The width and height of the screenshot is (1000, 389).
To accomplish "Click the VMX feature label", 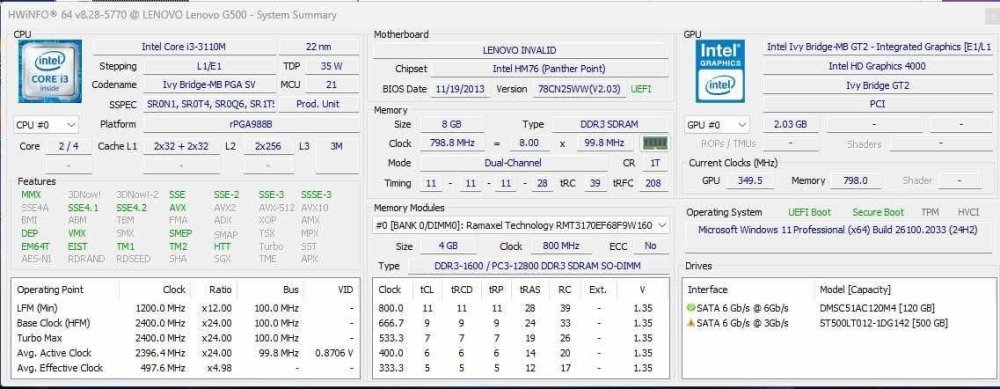I will click(x=77, y=233).
